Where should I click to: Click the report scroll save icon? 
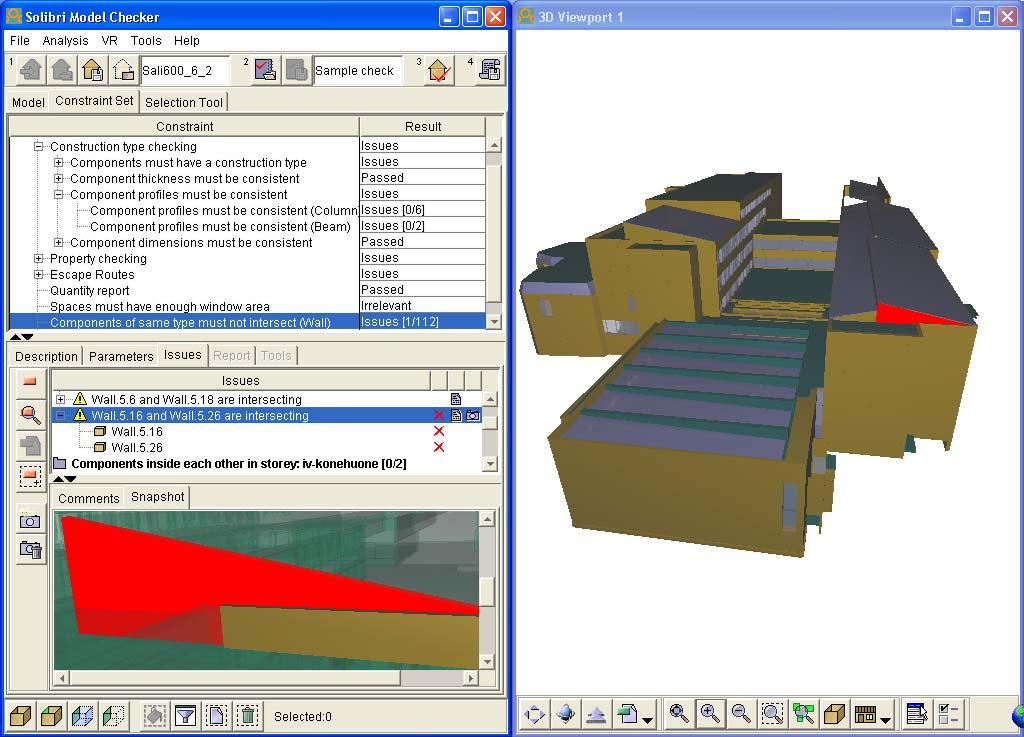[490, 70]
